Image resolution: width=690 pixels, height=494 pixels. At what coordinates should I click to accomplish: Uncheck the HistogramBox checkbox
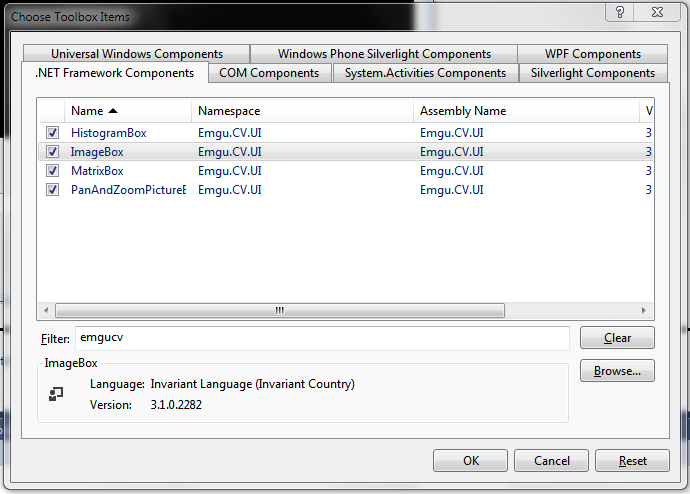click(x=52, y=132)
